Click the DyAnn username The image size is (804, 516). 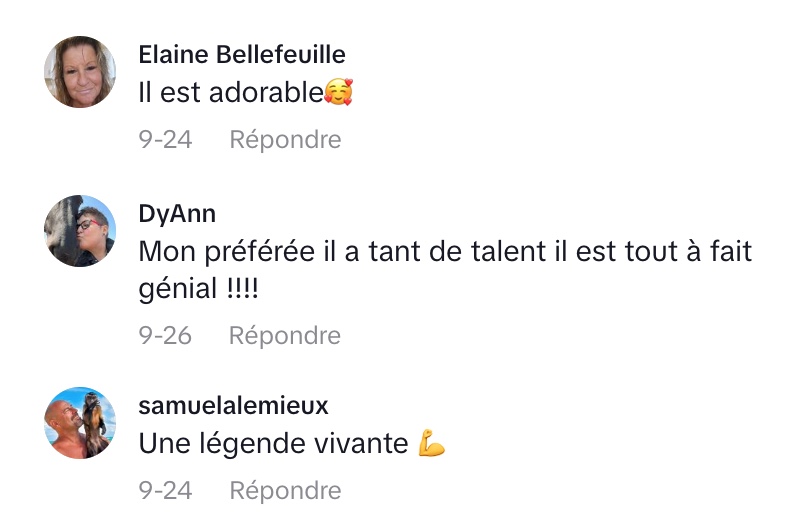(x=177, y=214)
